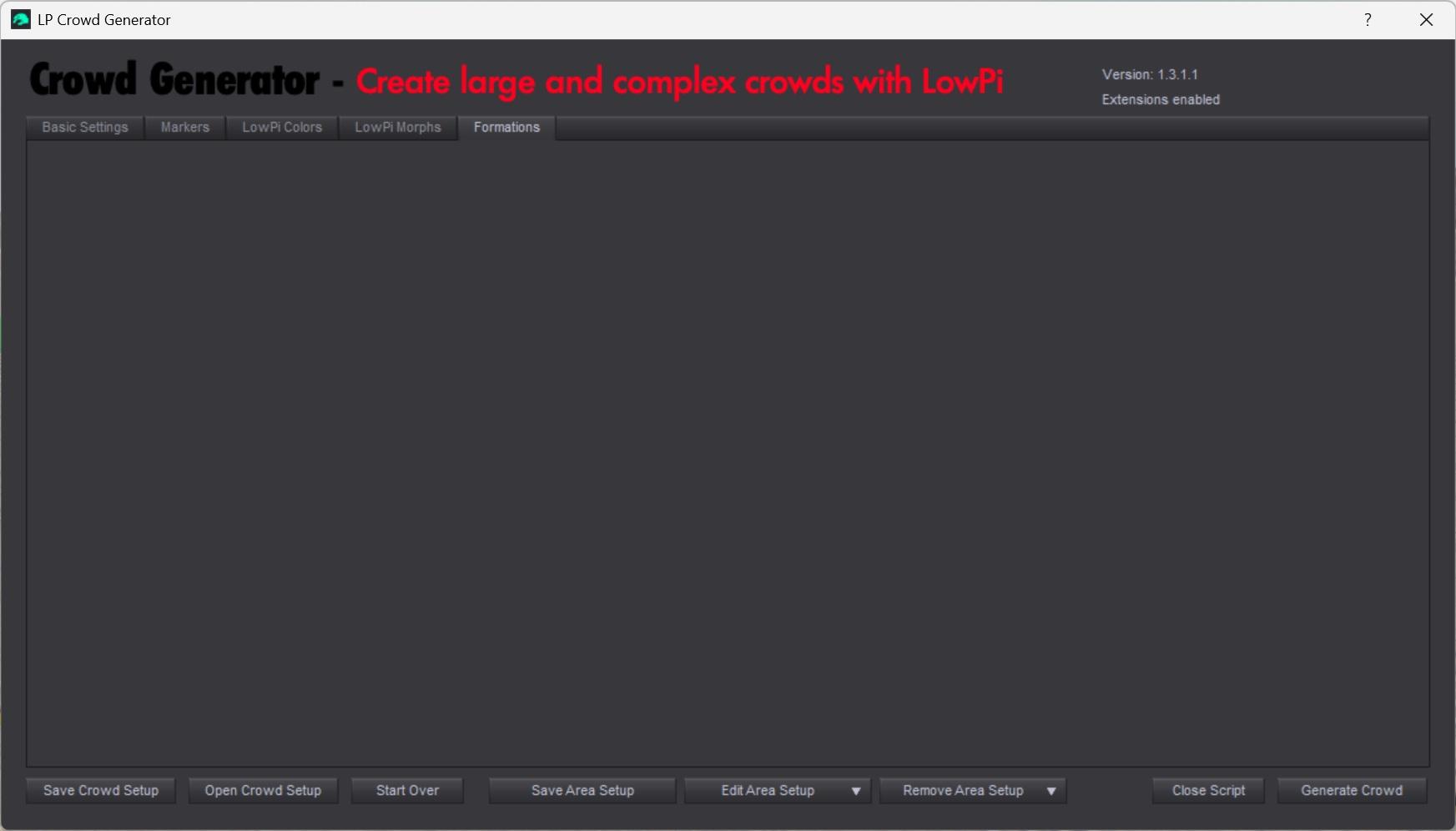The image size is (1456, 831).
Task: Open the Edit Area Setup menu
Action: click(768, 790)
